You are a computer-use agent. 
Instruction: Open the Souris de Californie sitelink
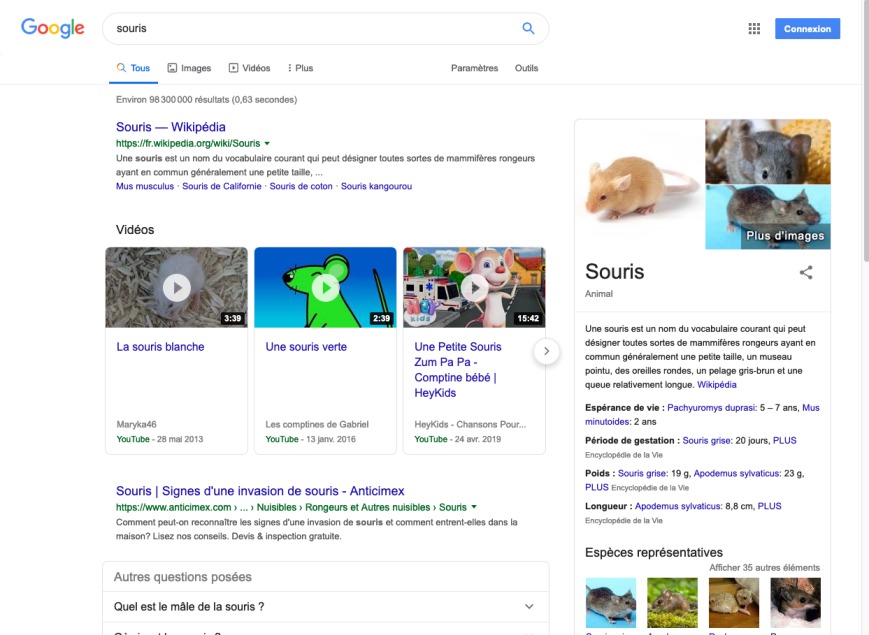222,186
